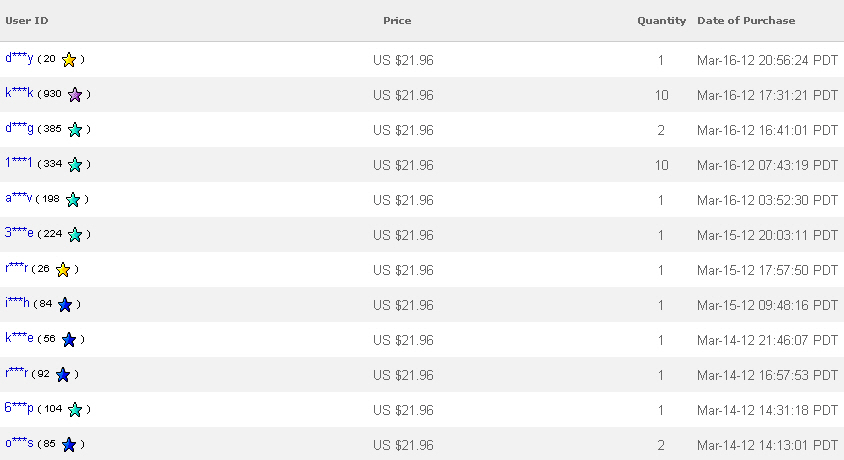Open buyer link 3***e
Viewport: 844px width, 460px height.
[19, 233]
